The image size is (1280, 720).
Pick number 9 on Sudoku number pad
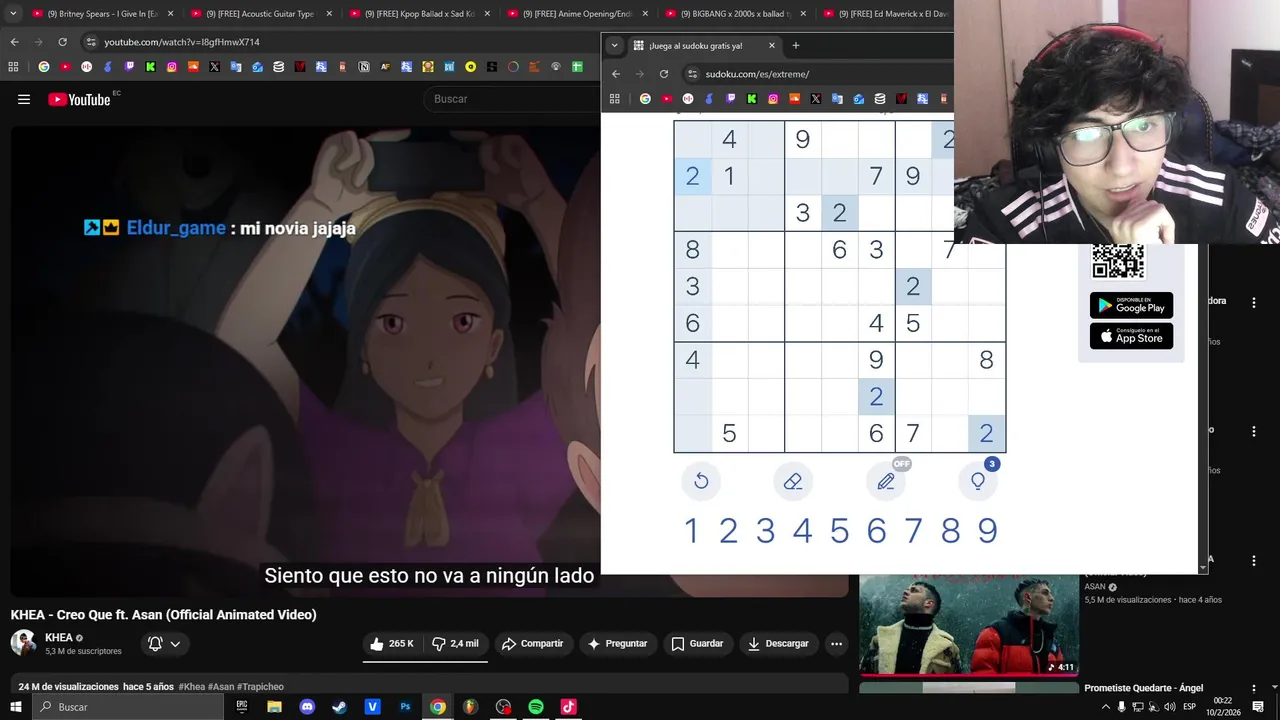987,531
